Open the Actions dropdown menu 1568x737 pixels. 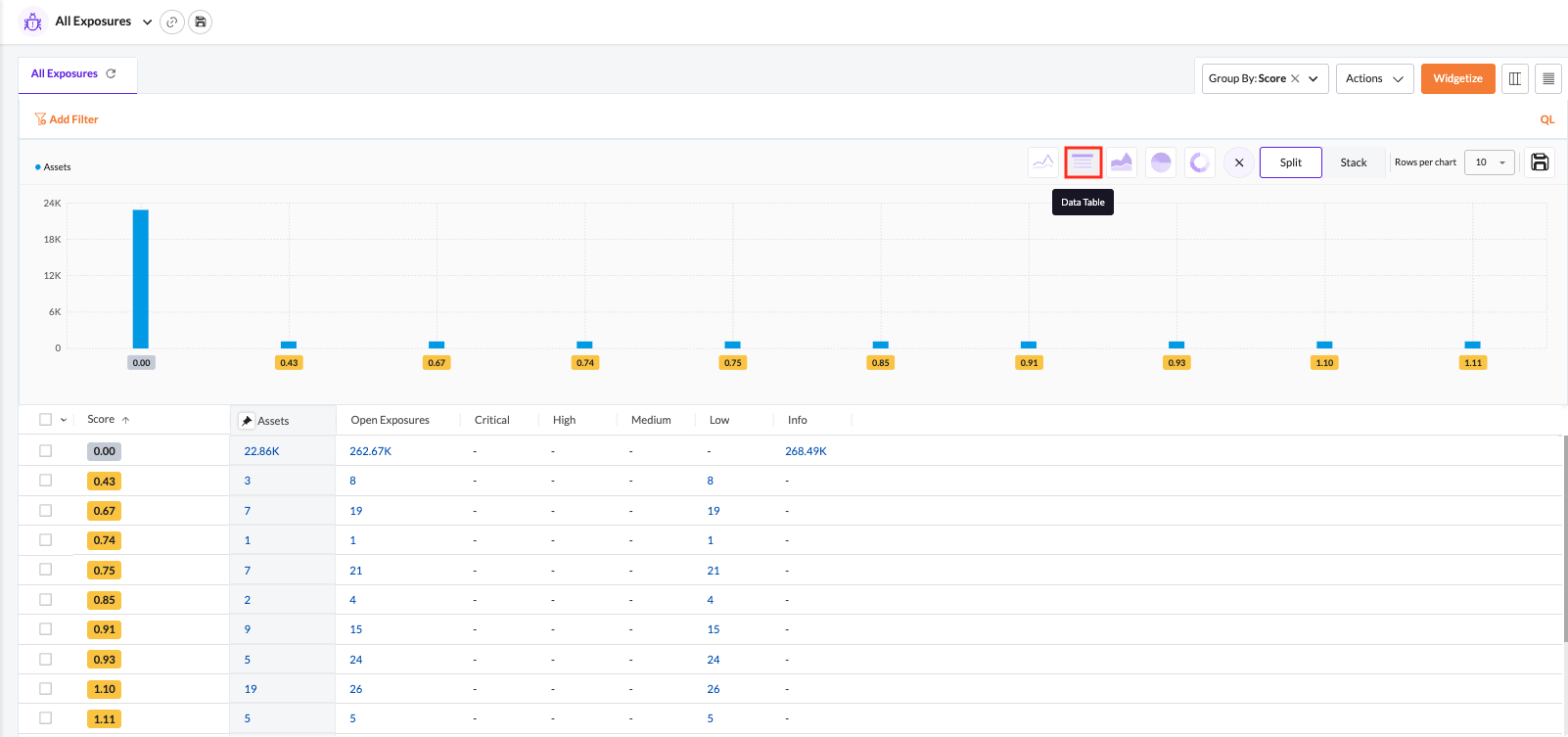pos(1374,78)
